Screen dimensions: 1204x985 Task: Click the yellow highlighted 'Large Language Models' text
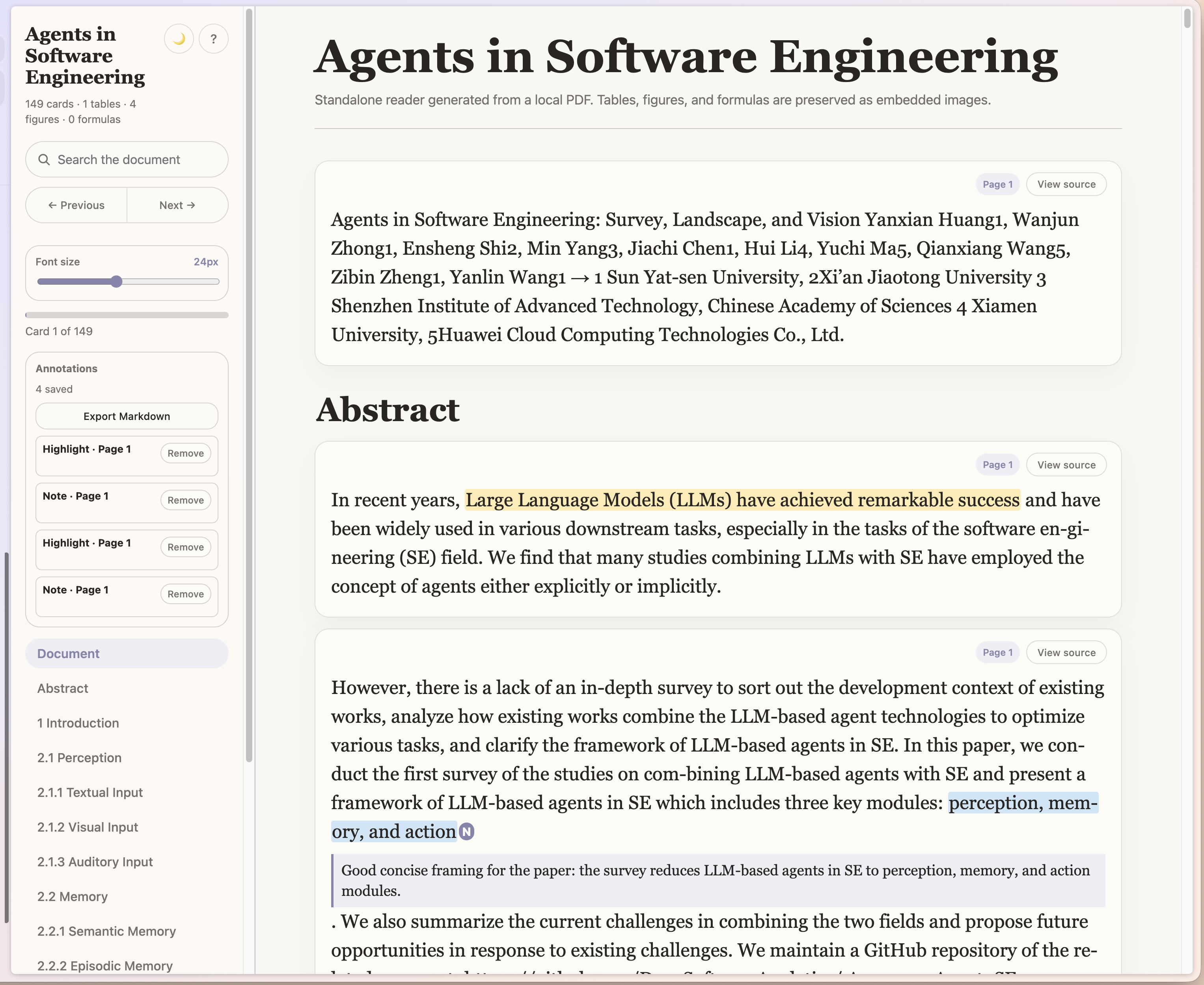[742, 500]
